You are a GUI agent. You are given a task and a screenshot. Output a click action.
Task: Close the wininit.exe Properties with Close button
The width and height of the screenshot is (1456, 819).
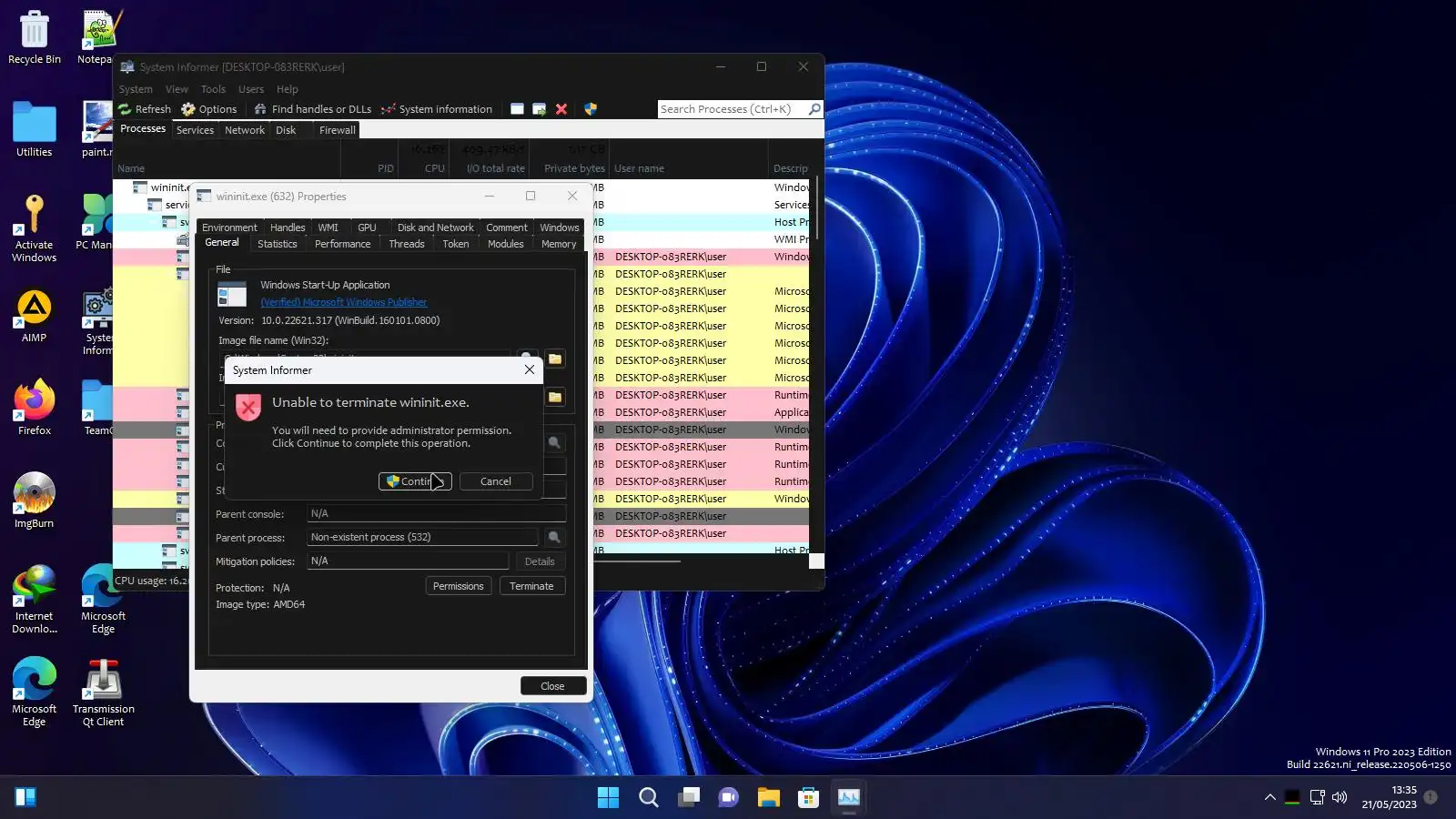(x=552, y=686)
